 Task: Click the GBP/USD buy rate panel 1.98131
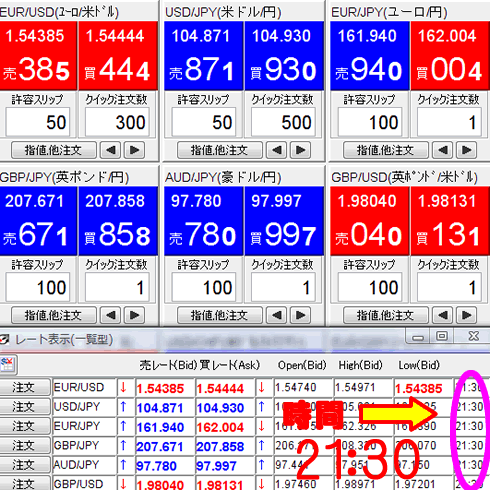pyautogui.click(x=450, y=221)
